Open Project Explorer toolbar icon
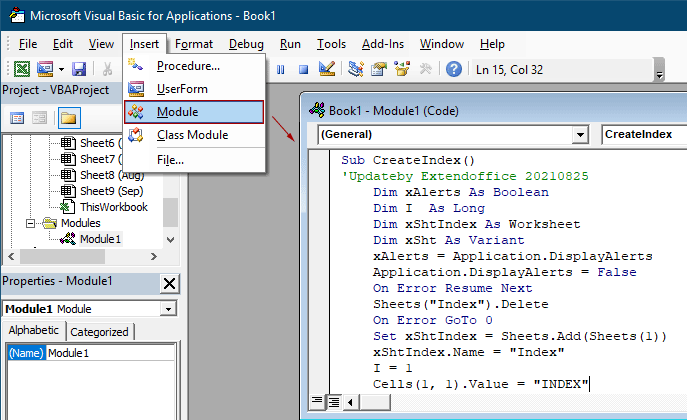 tap(356, 69)
